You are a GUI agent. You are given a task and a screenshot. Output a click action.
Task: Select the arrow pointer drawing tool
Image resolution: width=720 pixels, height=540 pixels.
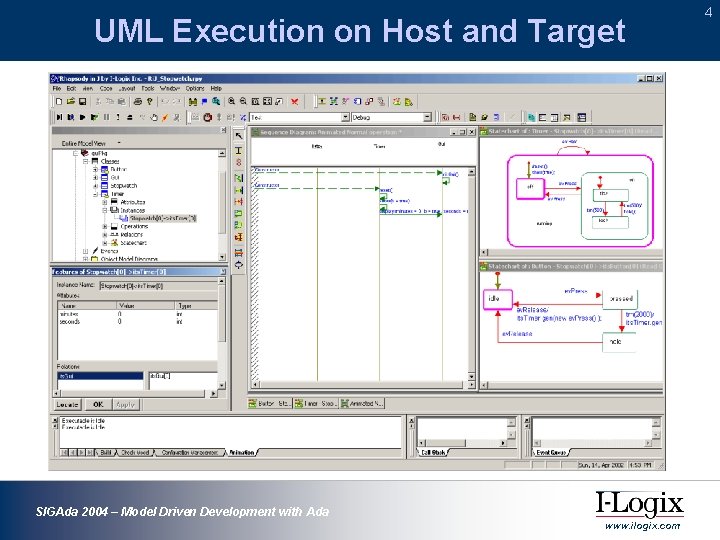[239, 136]
